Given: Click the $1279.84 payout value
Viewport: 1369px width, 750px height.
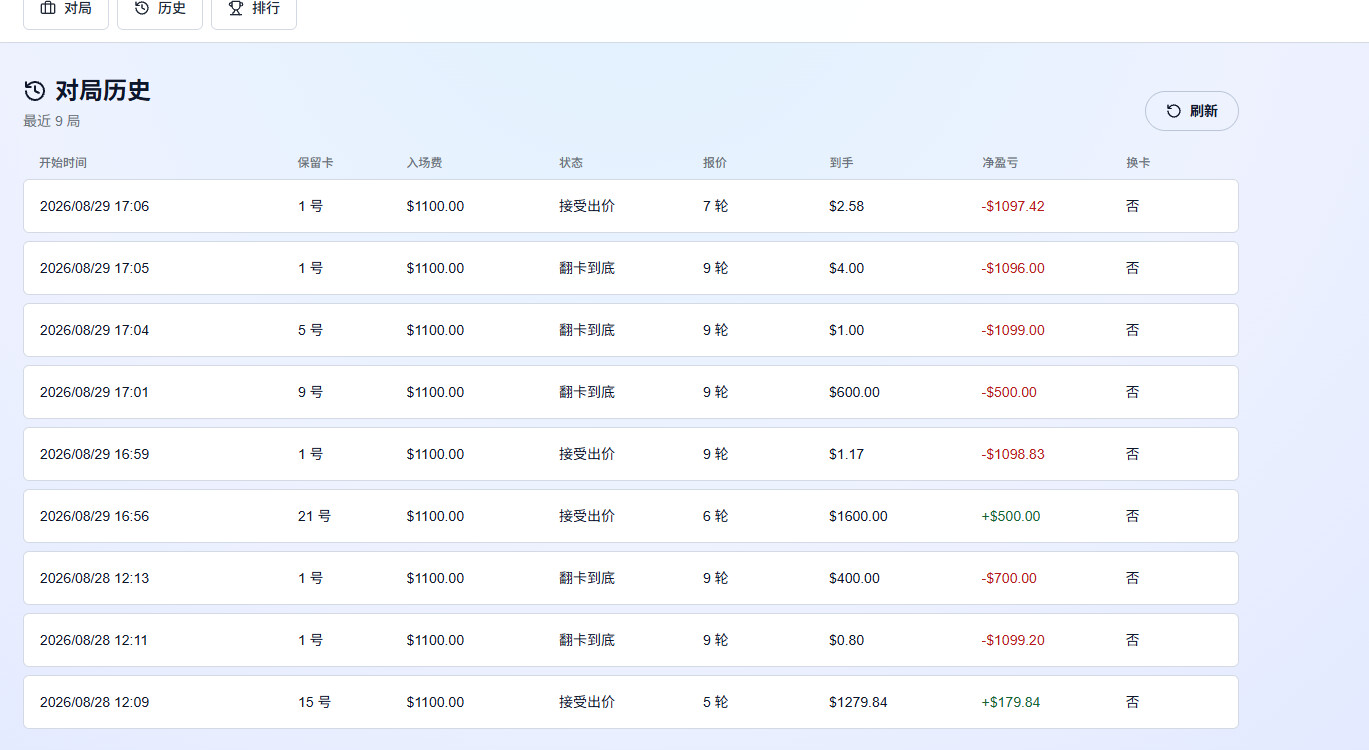Looking at the screenshot, I should coord(858,702).
